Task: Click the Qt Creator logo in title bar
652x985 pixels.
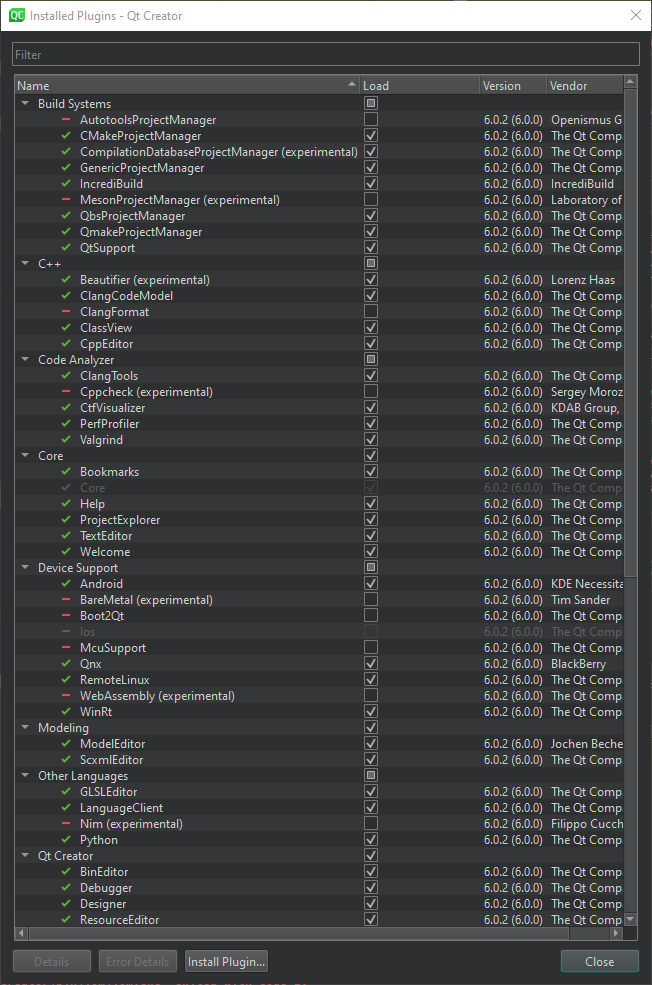Action: pyautogui.click(x=17, y=15)
